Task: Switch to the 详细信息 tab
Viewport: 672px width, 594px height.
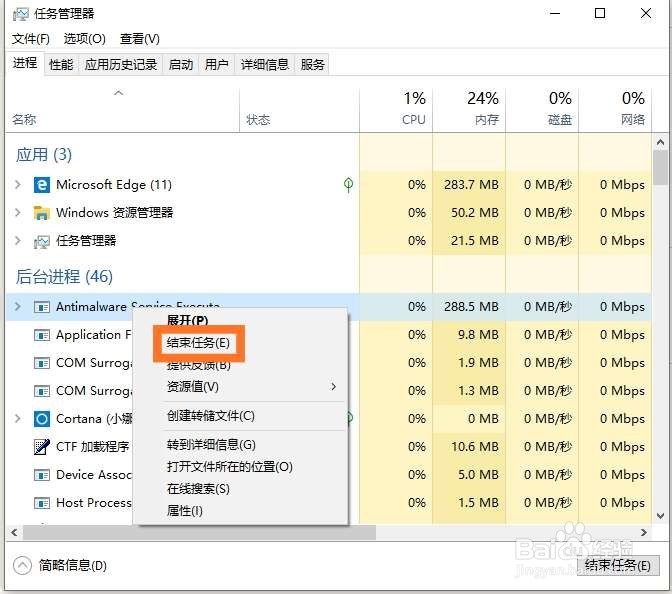Action: [x=265, y=65]
